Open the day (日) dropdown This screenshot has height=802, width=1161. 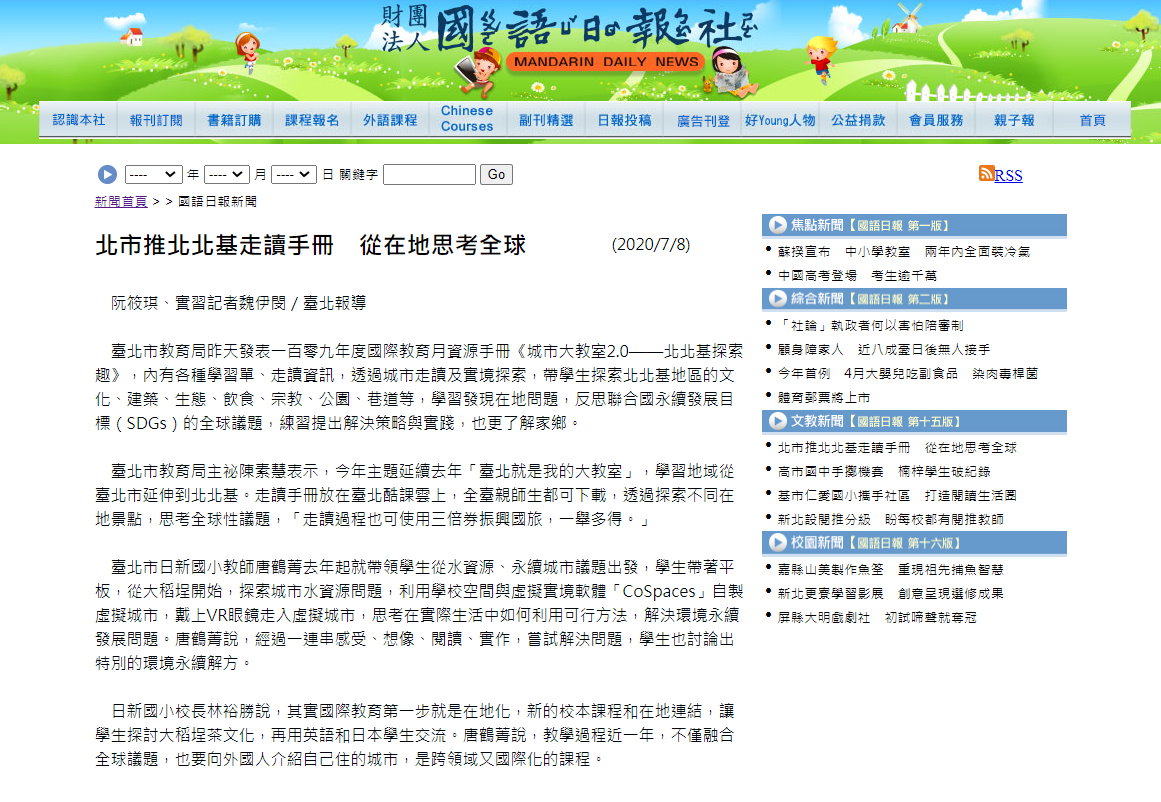click(293, 174)
